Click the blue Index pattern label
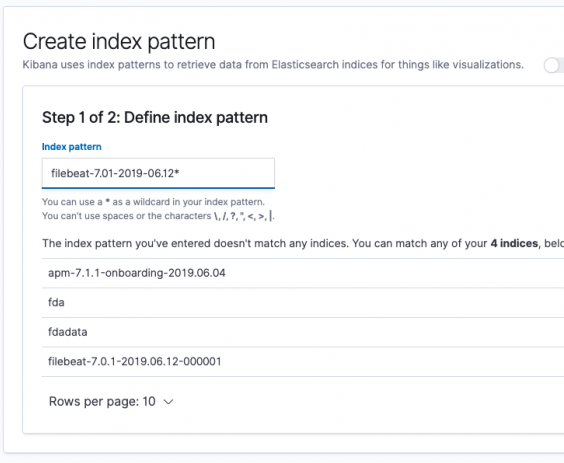Viewport: 564px width, 463px height. tap(72, 147)
